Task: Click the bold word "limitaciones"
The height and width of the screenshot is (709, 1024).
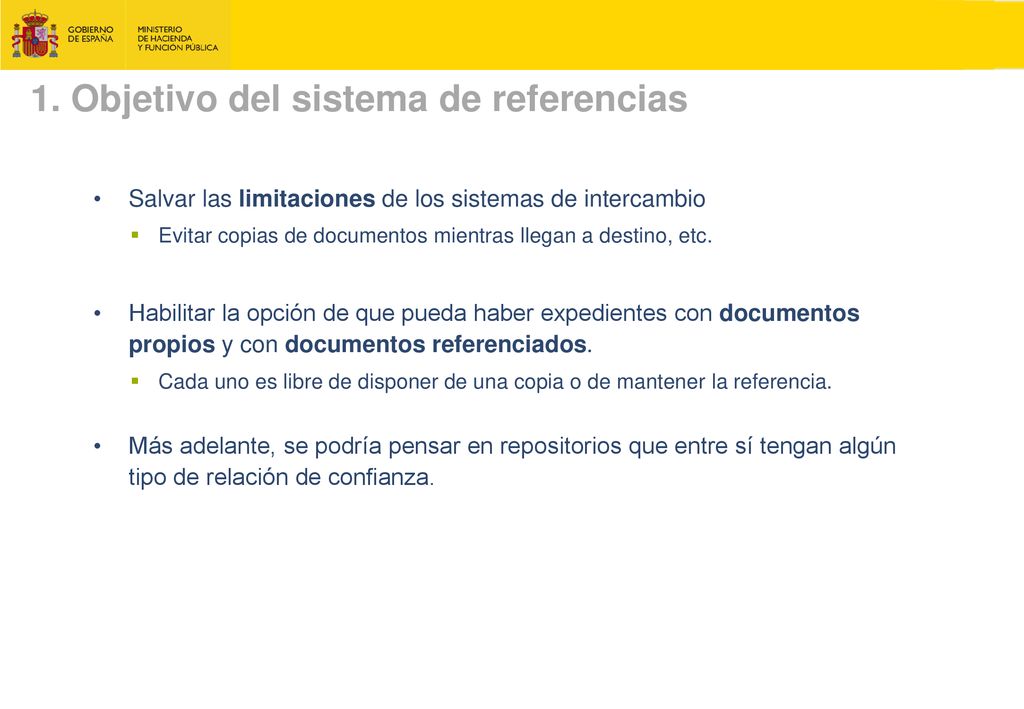Action: click(x=306, y=198)
